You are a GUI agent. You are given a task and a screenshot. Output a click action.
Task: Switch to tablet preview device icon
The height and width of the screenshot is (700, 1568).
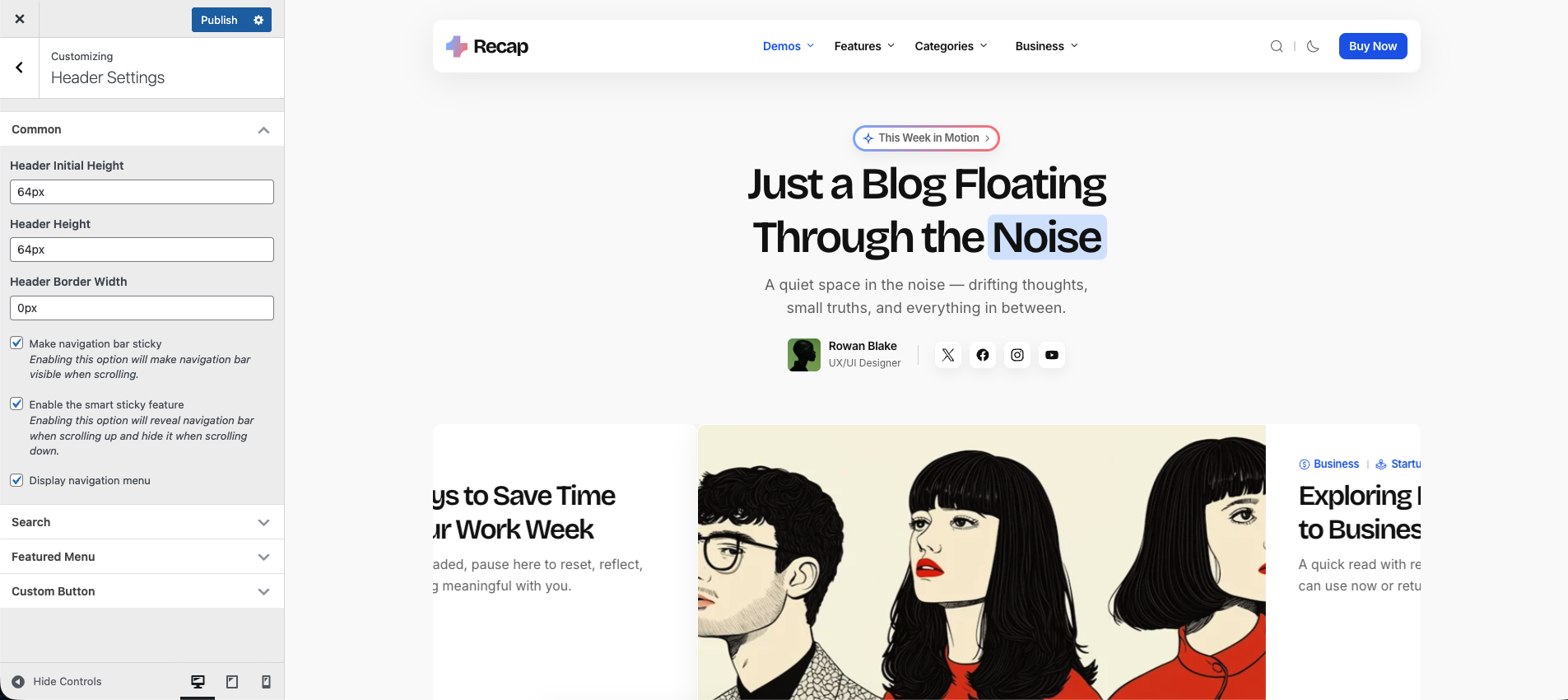point(232,682)
